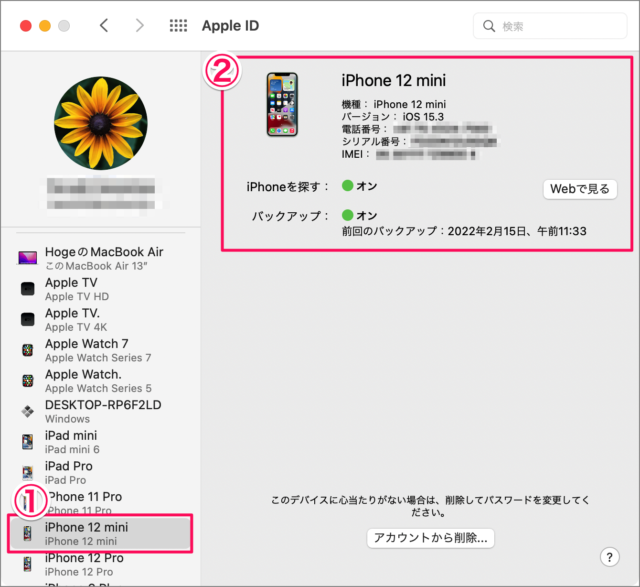This screenshot has width=640, height=587.
Task: Close the Apple ID window
Action: point(26,26)
